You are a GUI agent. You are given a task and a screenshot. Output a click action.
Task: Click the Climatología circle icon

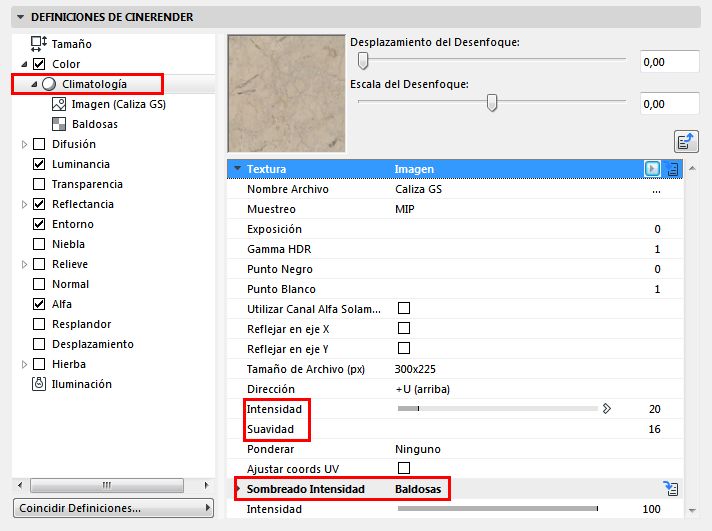coord(49,84)
